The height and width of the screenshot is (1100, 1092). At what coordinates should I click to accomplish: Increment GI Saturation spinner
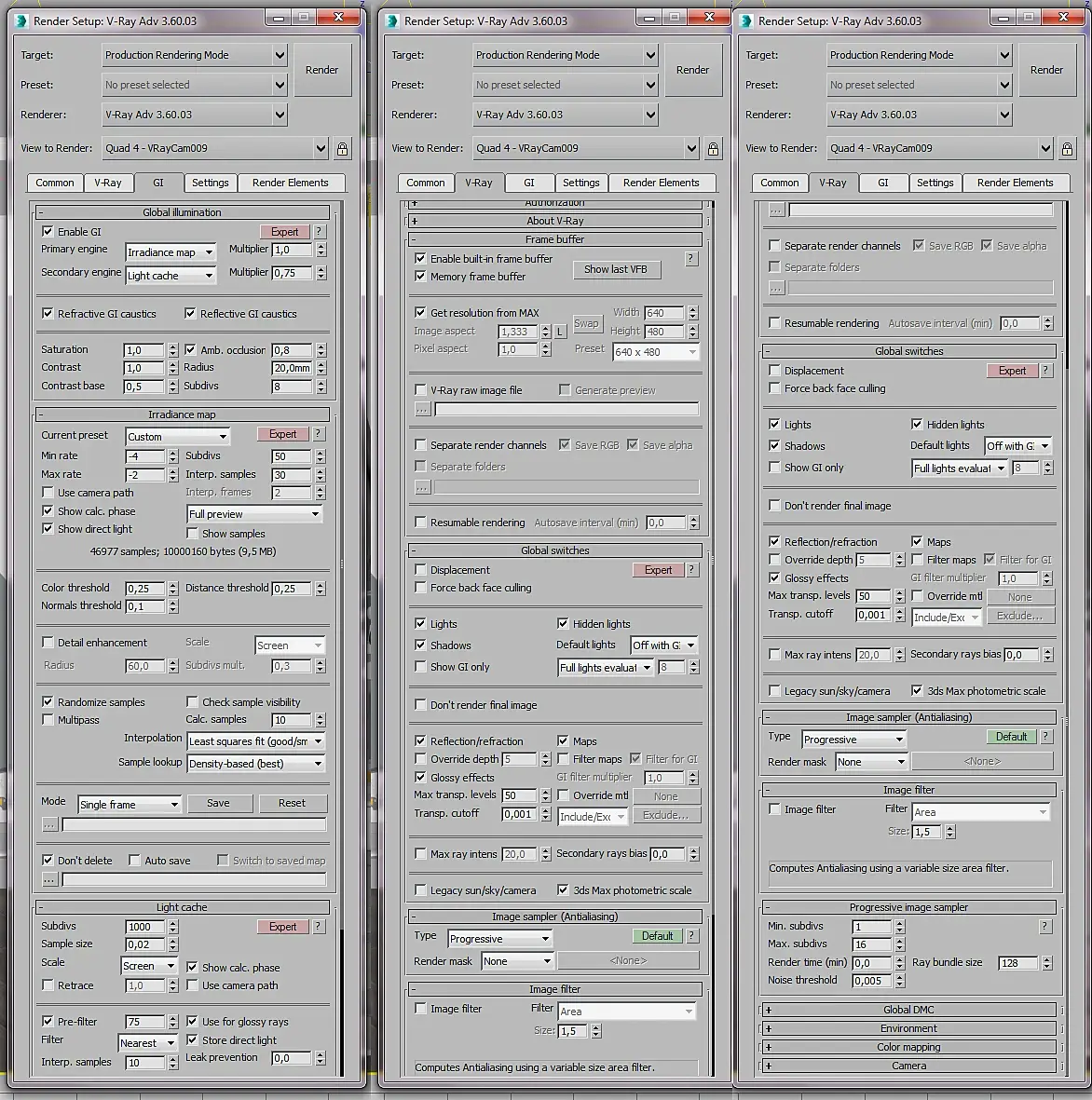(172, 346)
